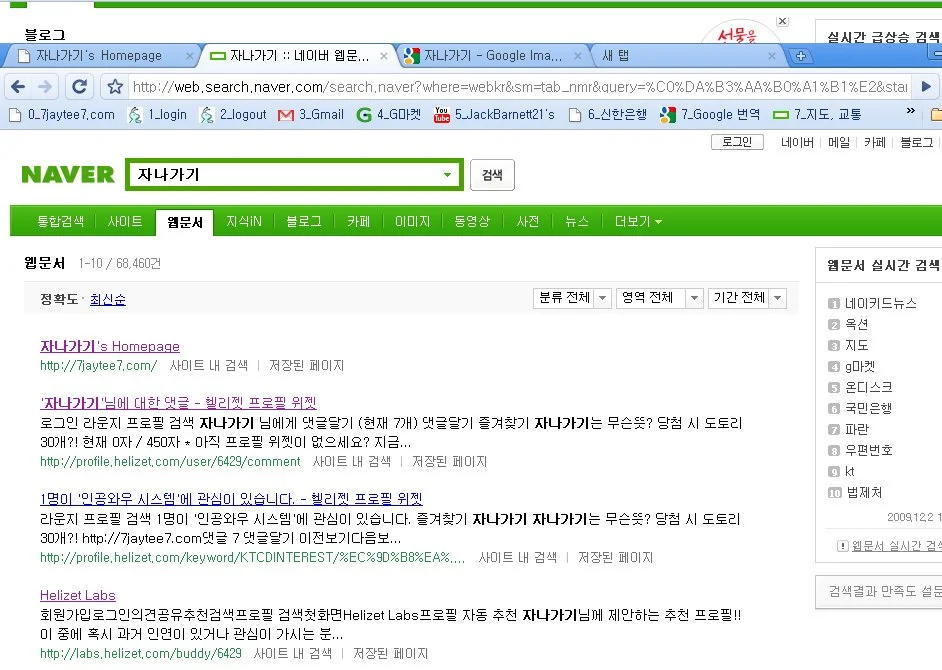This screenshot has height=670, width=942.
Task: Open the 2_logout bookmark
Action: pos(233,114)
